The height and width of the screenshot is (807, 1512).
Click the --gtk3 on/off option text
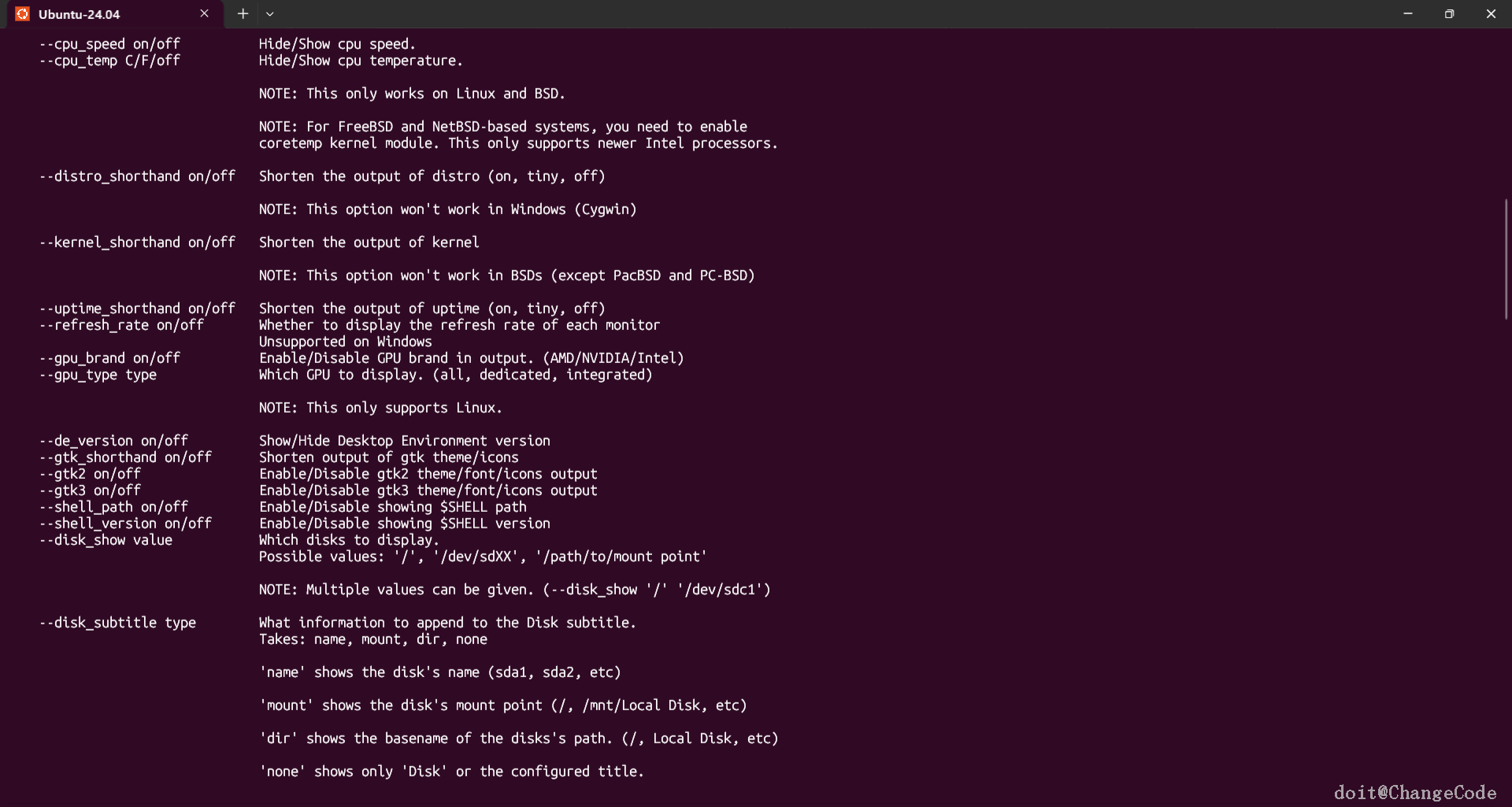pos(90,490)
